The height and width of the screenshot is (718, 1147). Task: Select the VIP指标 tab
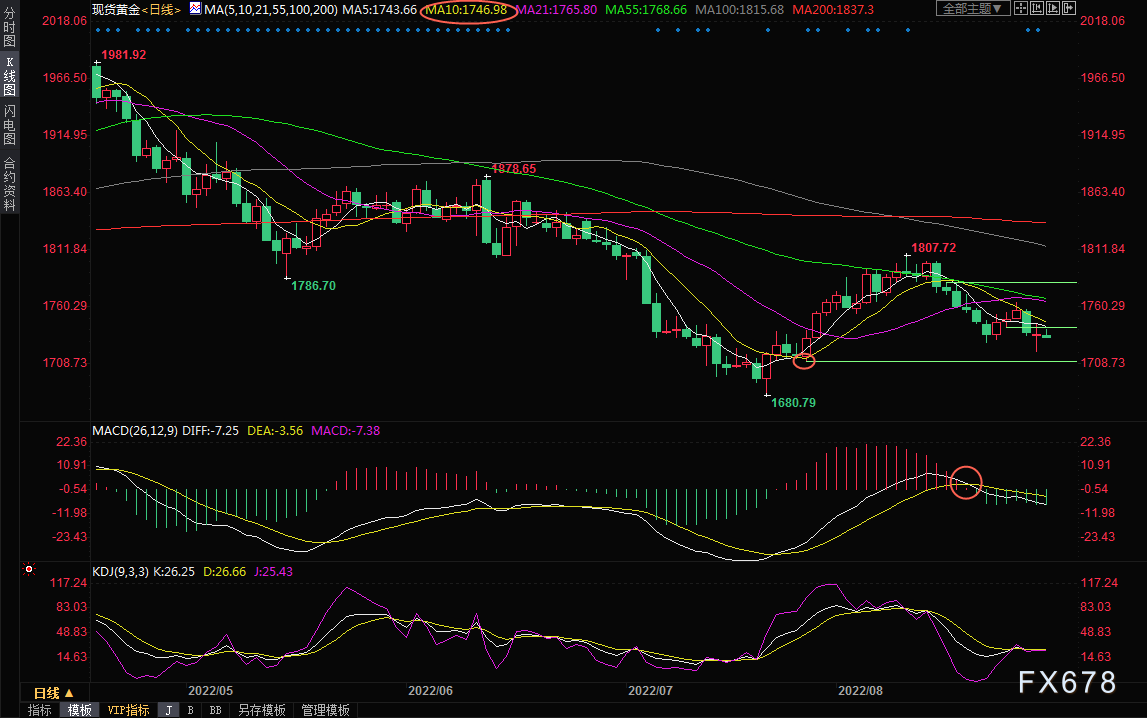click(x=129, y=710)
